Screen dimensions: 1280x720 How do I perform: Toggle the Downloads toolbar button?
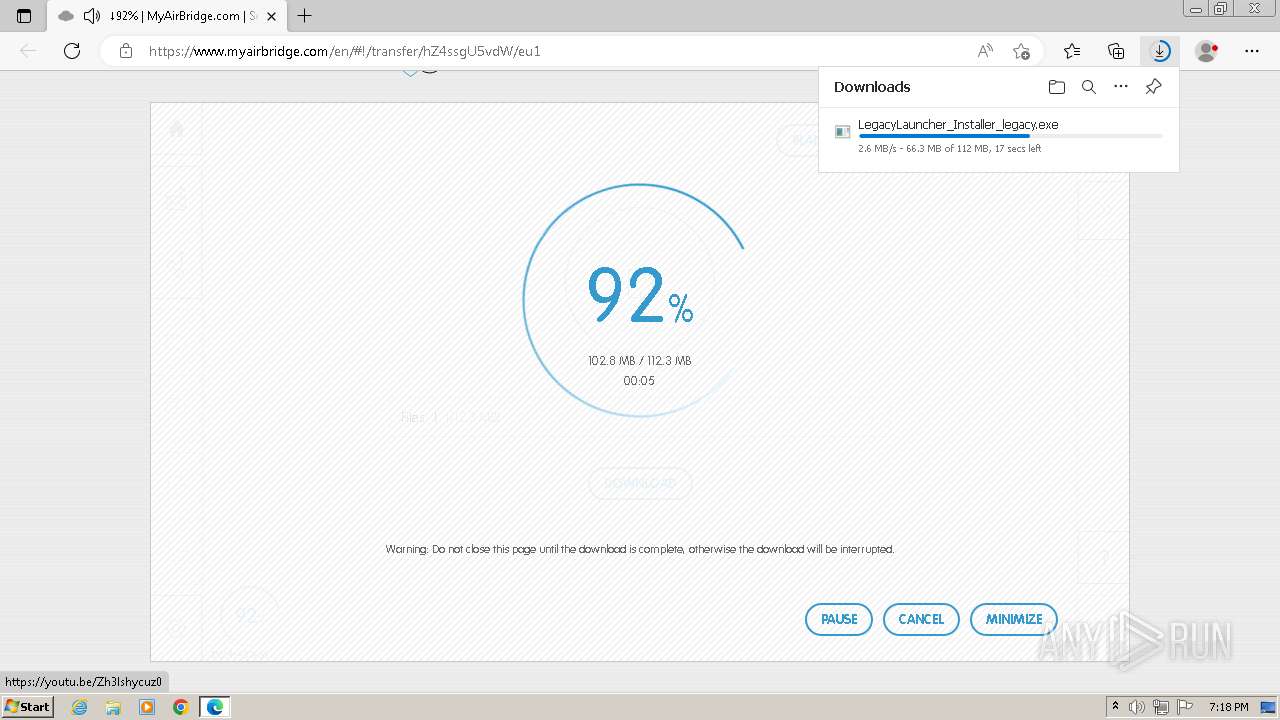[1160, 51]
